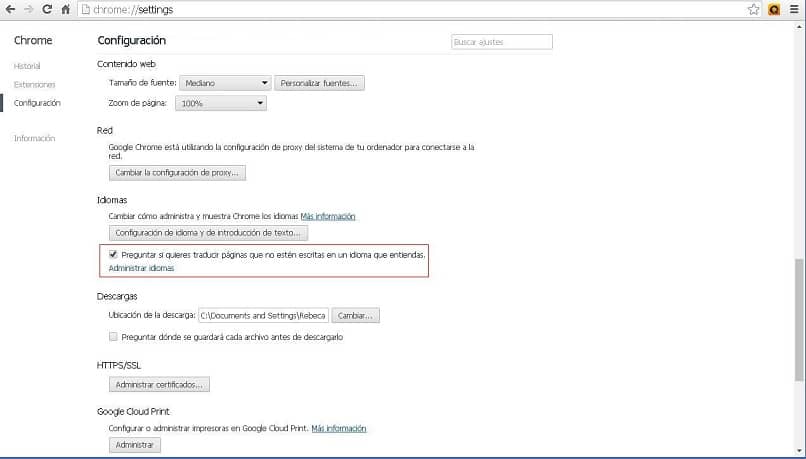
Task: Click the HTTPS/SSL section heading
Action: pos(119,365)
